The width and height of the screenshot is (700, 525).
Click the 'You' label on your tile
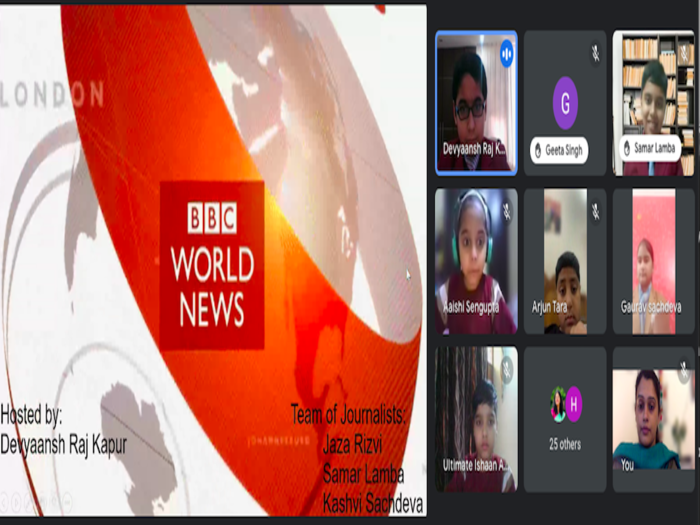click(627, 466)
